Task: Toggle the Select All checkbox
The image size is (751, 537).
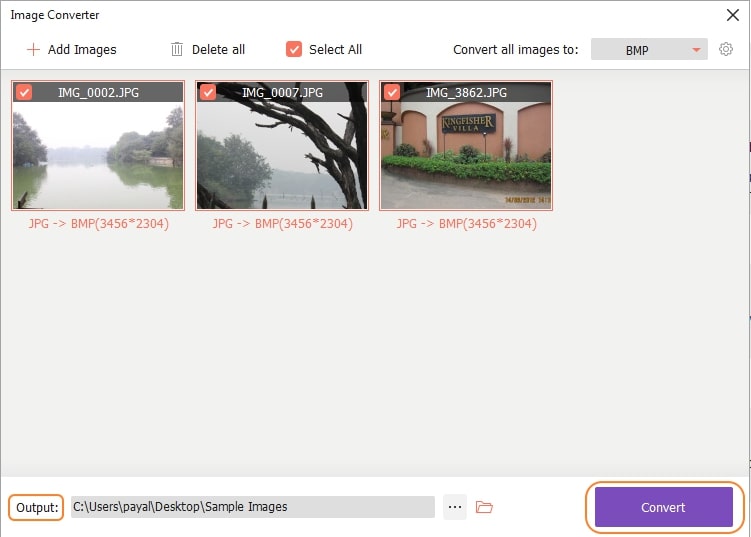Action: click(x=294, y=49)
